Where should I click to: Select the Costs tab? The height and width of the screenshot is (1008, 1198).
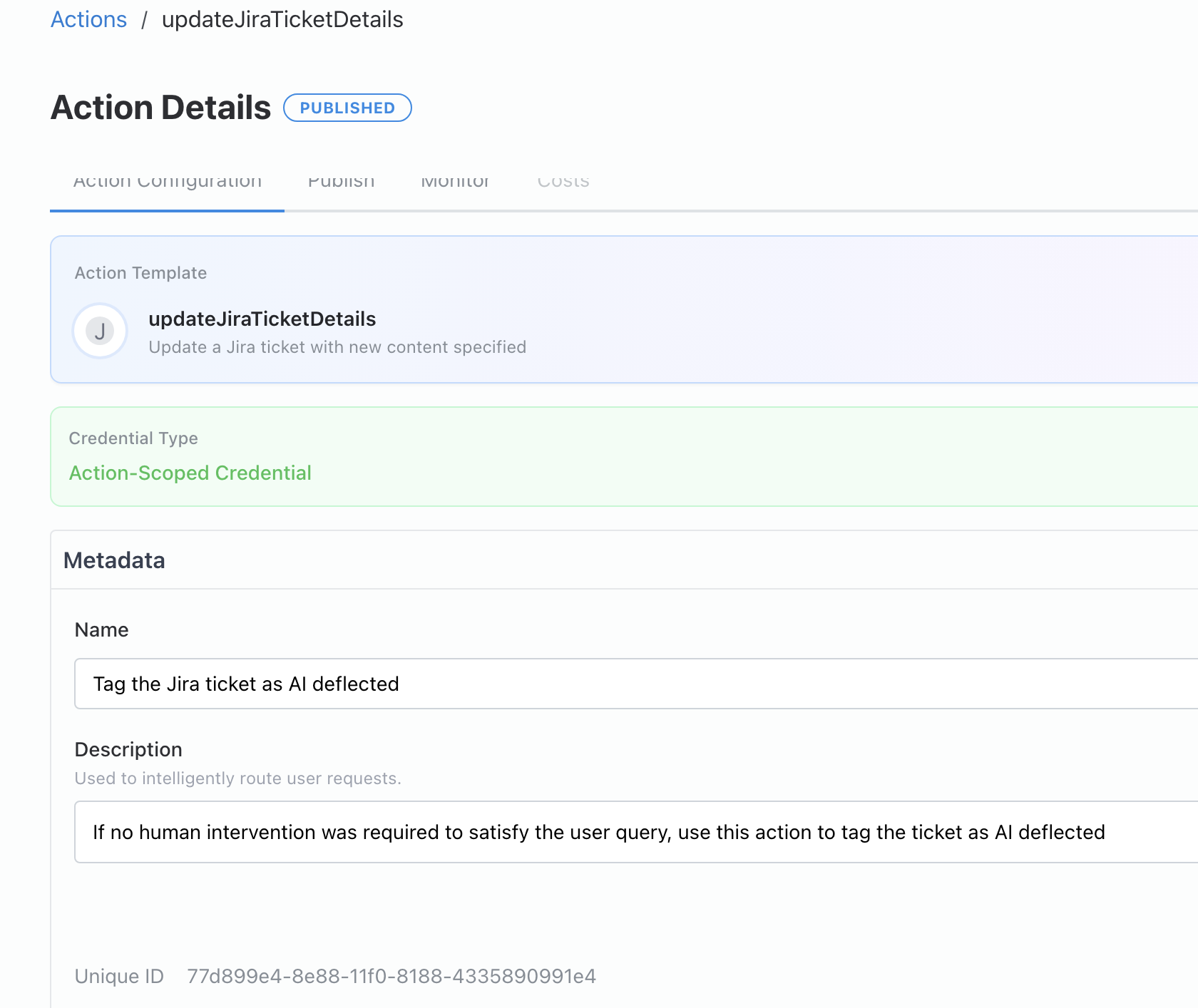click(x=563, y=180)
